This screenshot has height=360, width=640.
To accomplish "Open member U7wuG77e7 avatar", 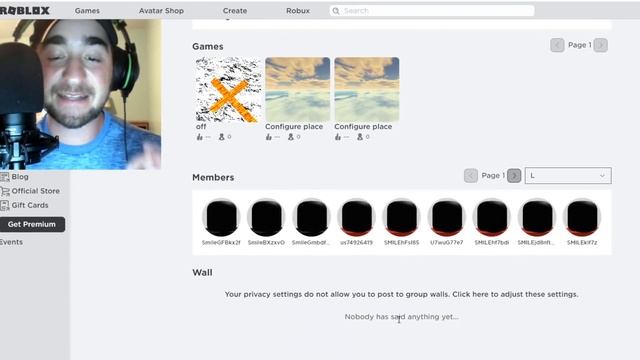I will pos(447,218).
